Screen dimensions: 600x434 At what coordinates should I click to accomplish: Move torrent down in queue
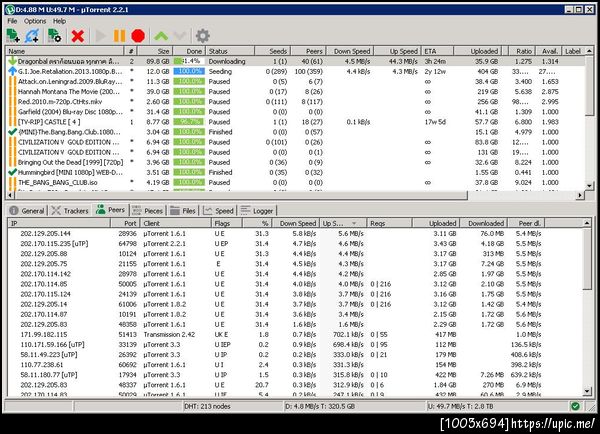pos(180,36)
